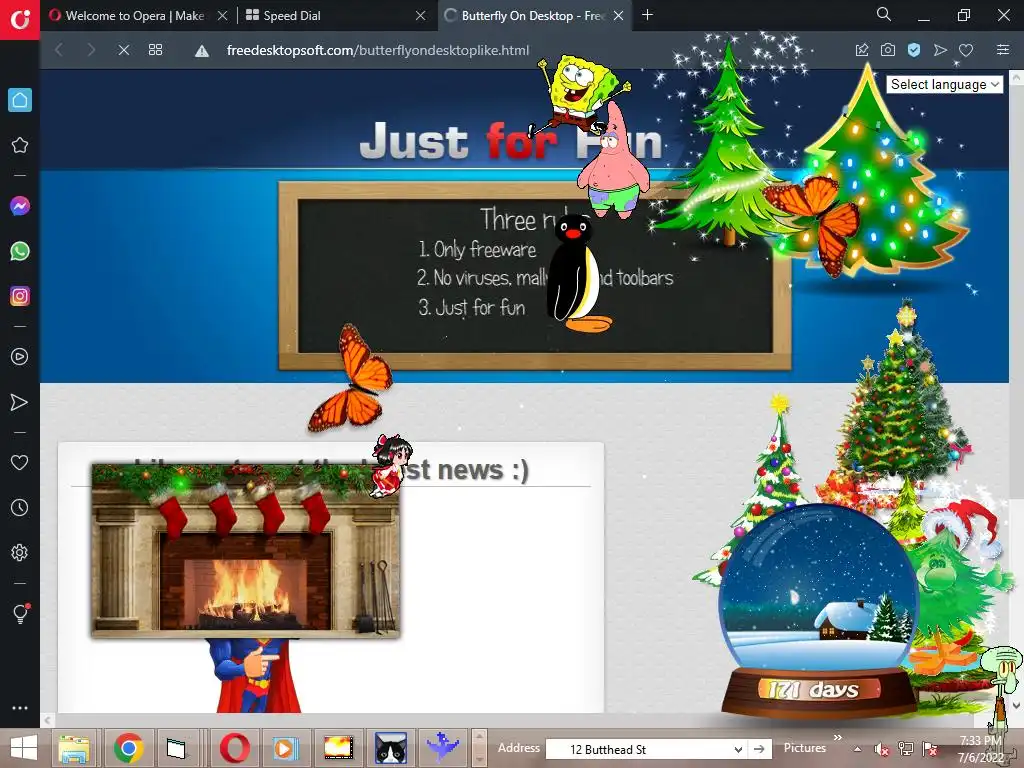Close the Speed Dial tab
This screenshot has height=768, width=1024.
(421, 15)
